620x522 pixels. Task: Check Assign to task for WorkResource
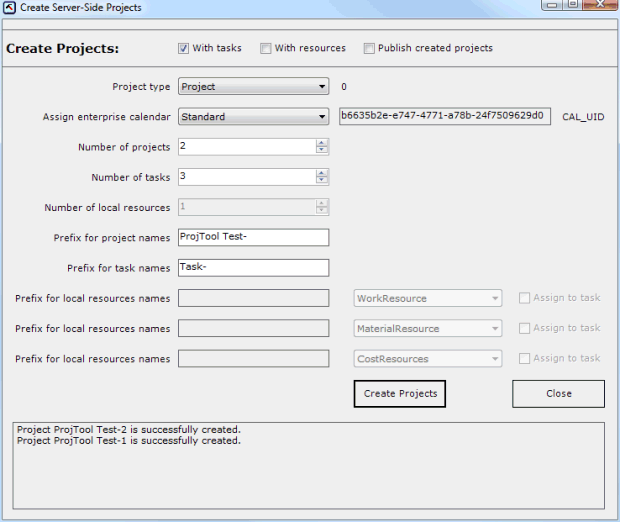pyautogui.click(x=524, y=298)
